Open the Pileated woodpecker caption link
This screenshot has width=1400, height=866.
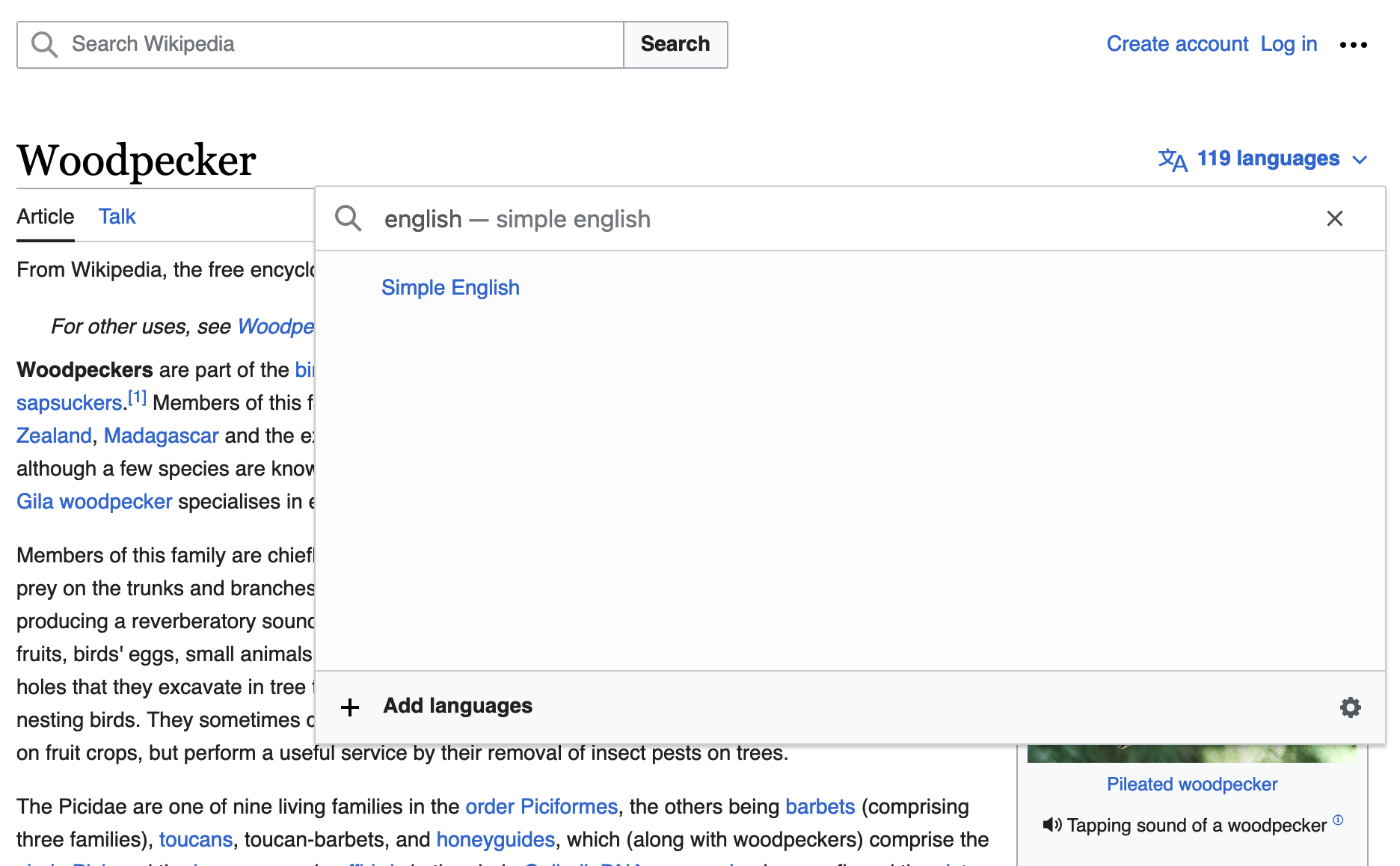1192,784
